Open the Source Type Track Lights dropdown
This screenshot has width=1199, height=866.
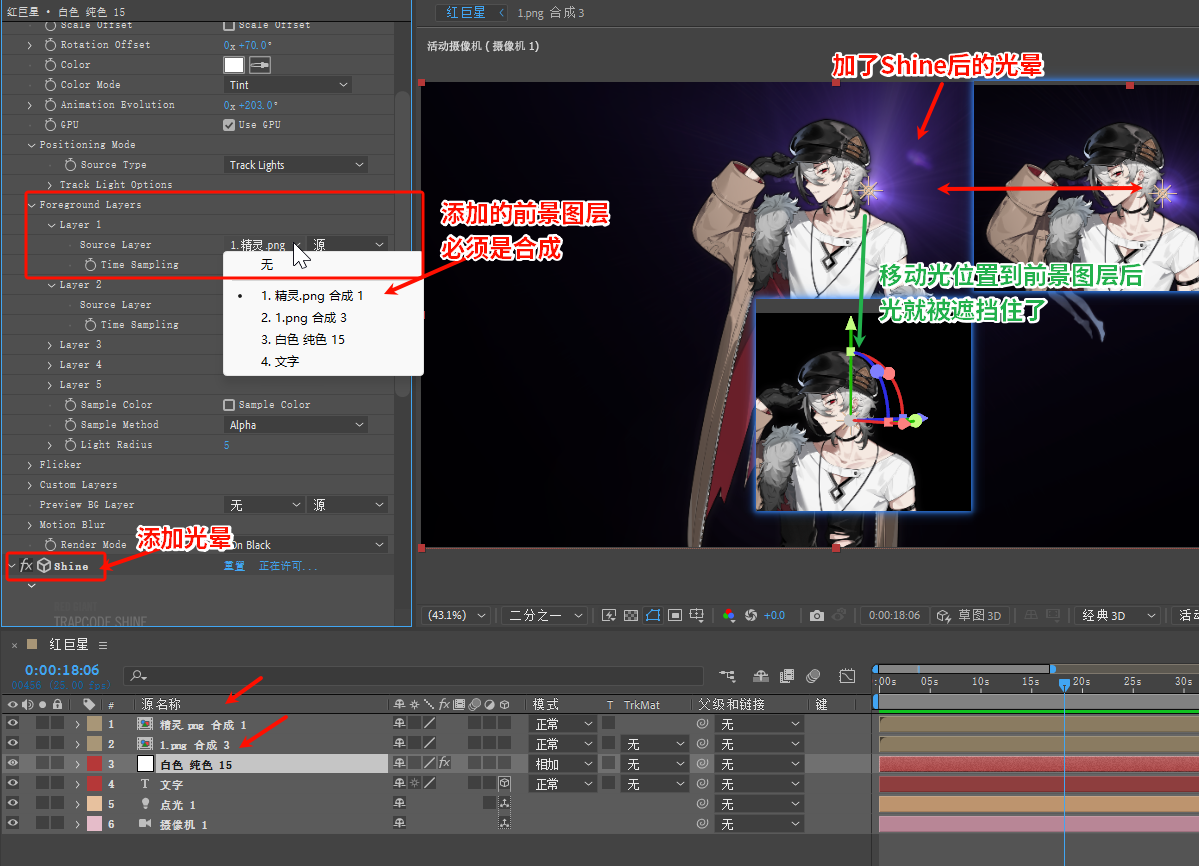pos(296,165)
